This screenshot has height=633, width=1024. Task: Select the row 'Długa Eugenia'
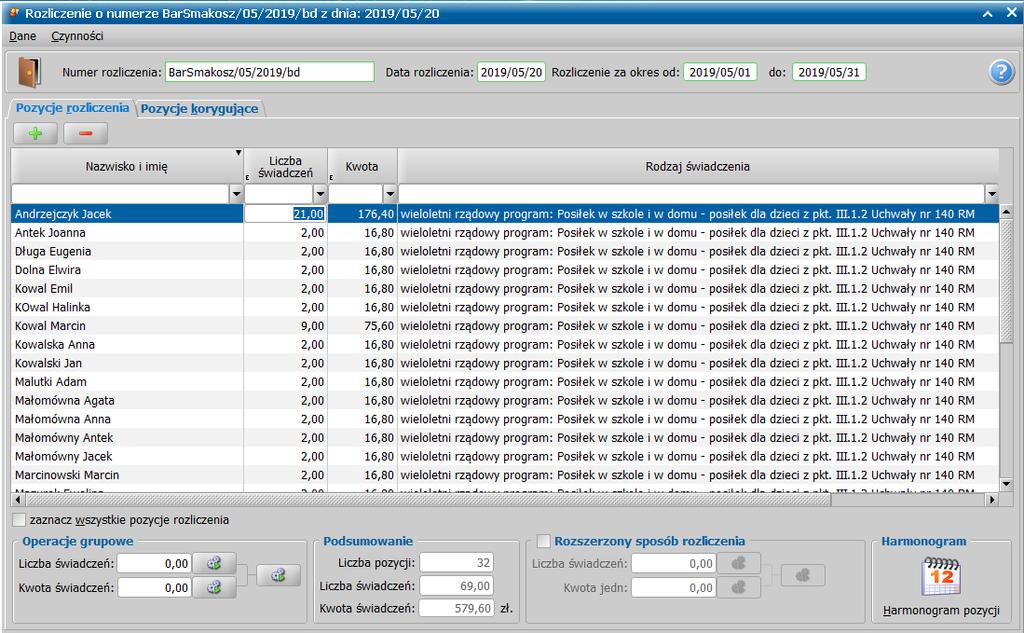pos(505,252)
